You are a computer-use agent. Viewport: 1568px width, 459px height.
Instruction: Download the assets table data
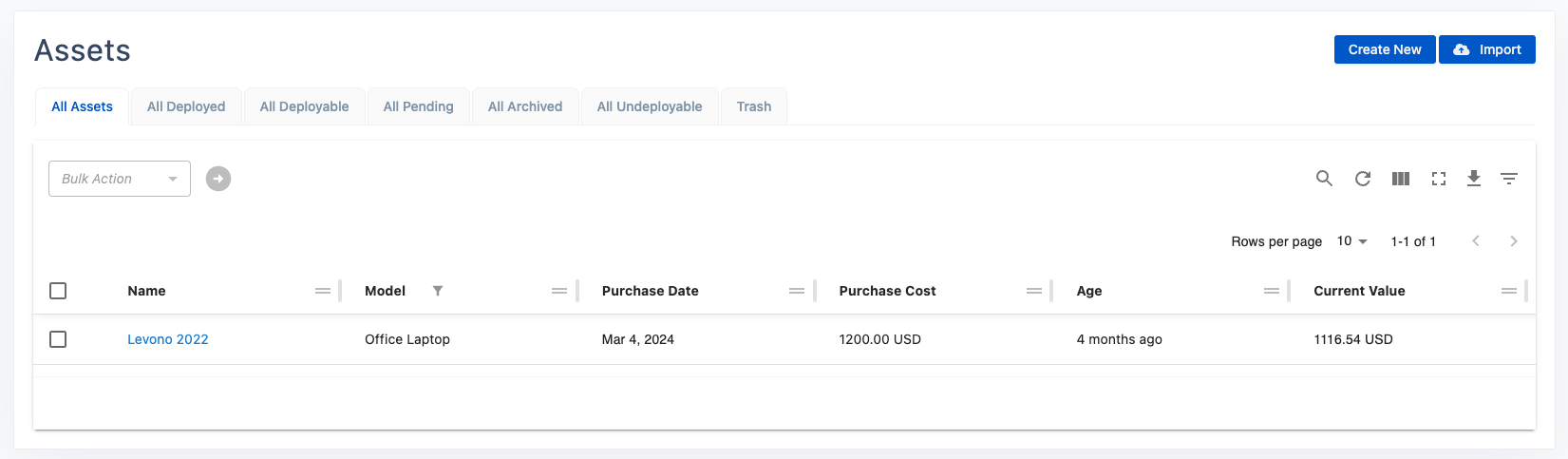click(x=1474, y=179)
